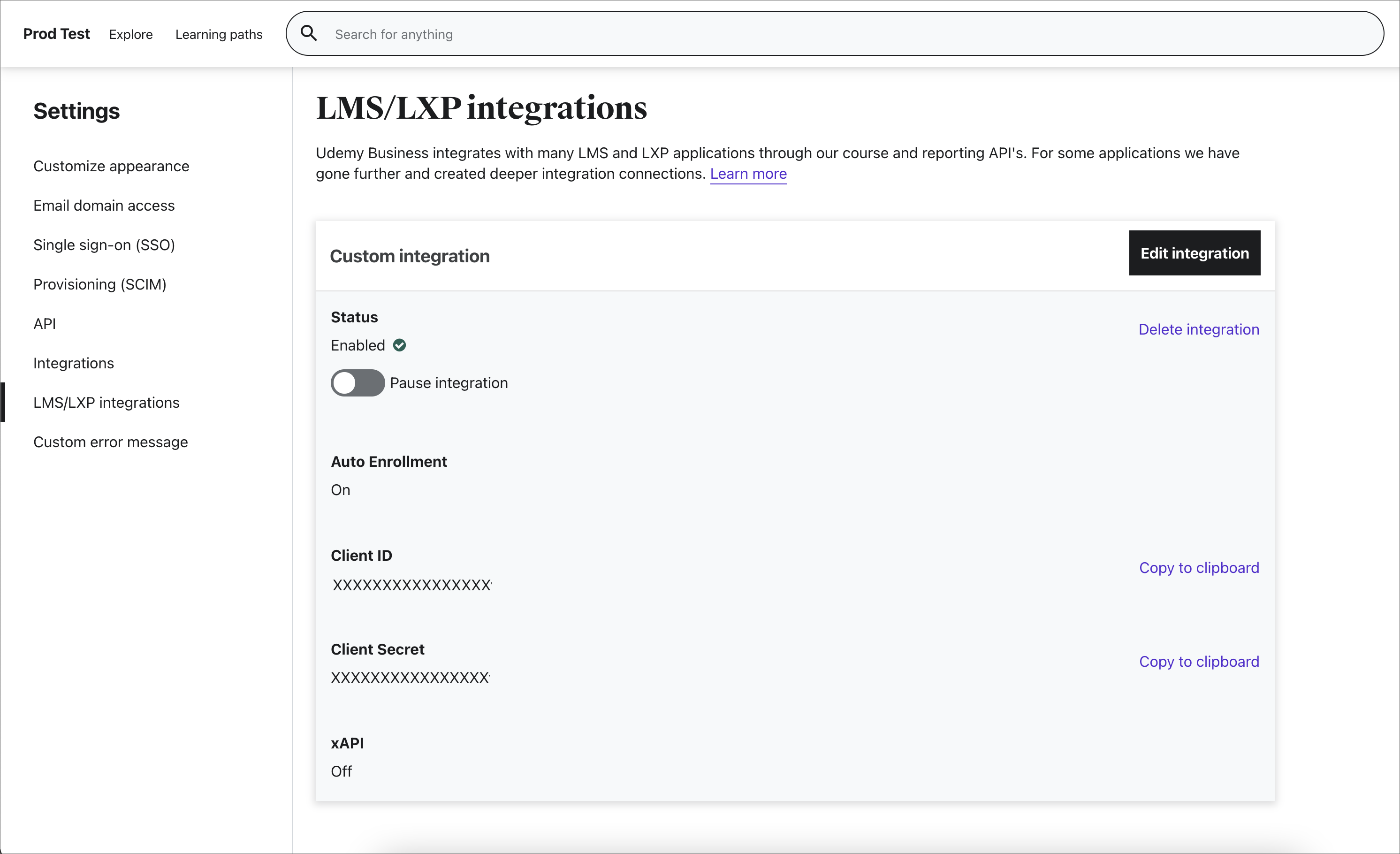
Task: Expand the Explore navigation menu
Action: [130, 34]
